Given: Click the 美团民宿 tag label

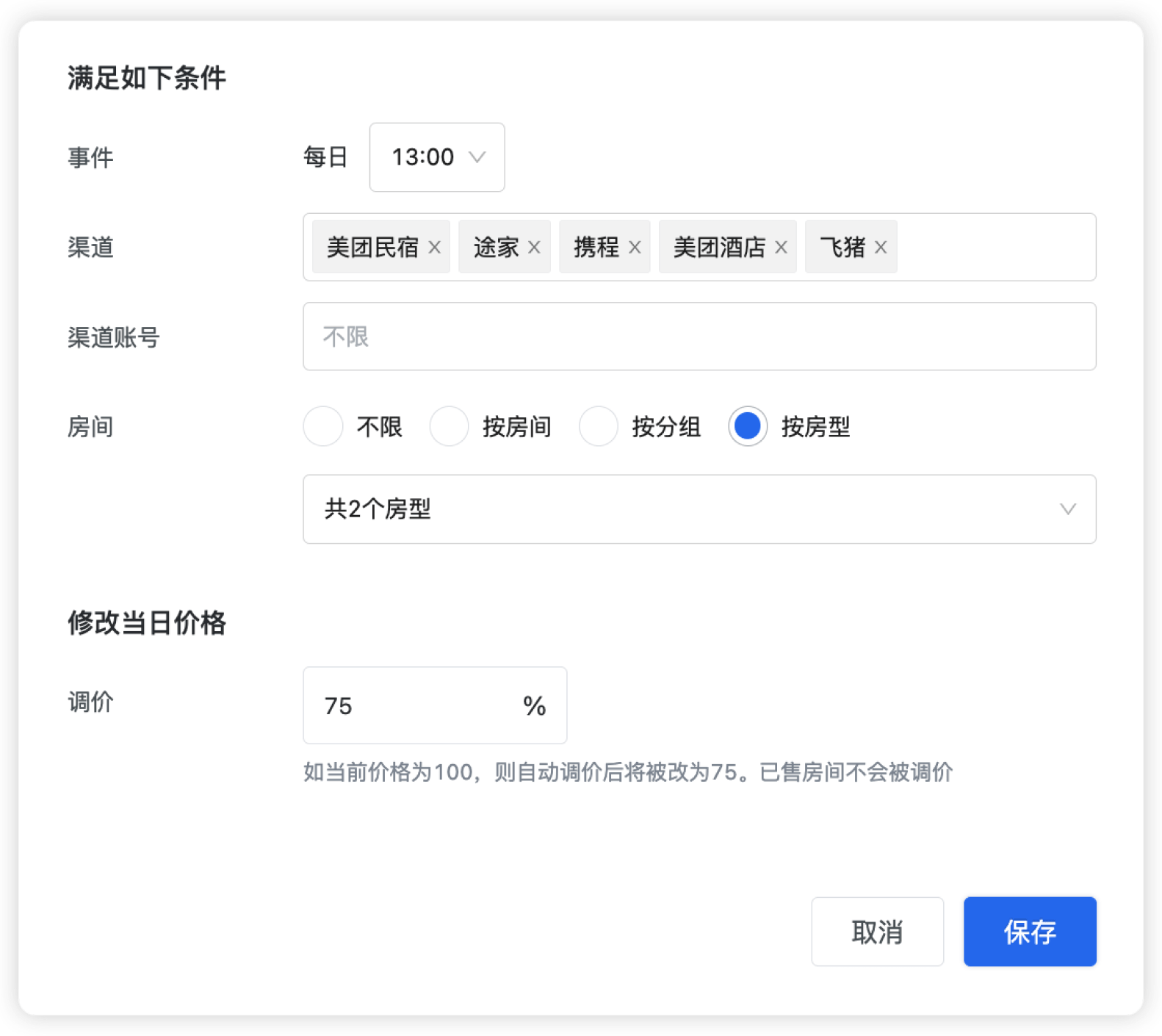Looking at the screenshot, I should [x=372, y=248].
